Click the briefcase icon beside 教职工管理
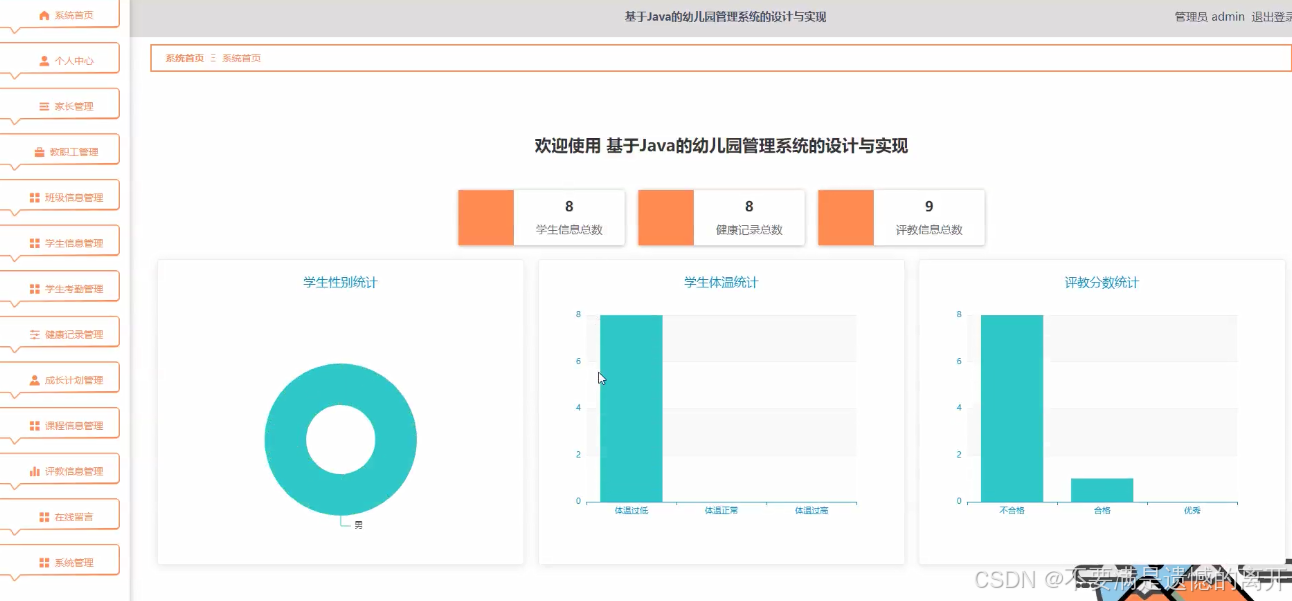The image size is (1292, 601). coord(40,152)
